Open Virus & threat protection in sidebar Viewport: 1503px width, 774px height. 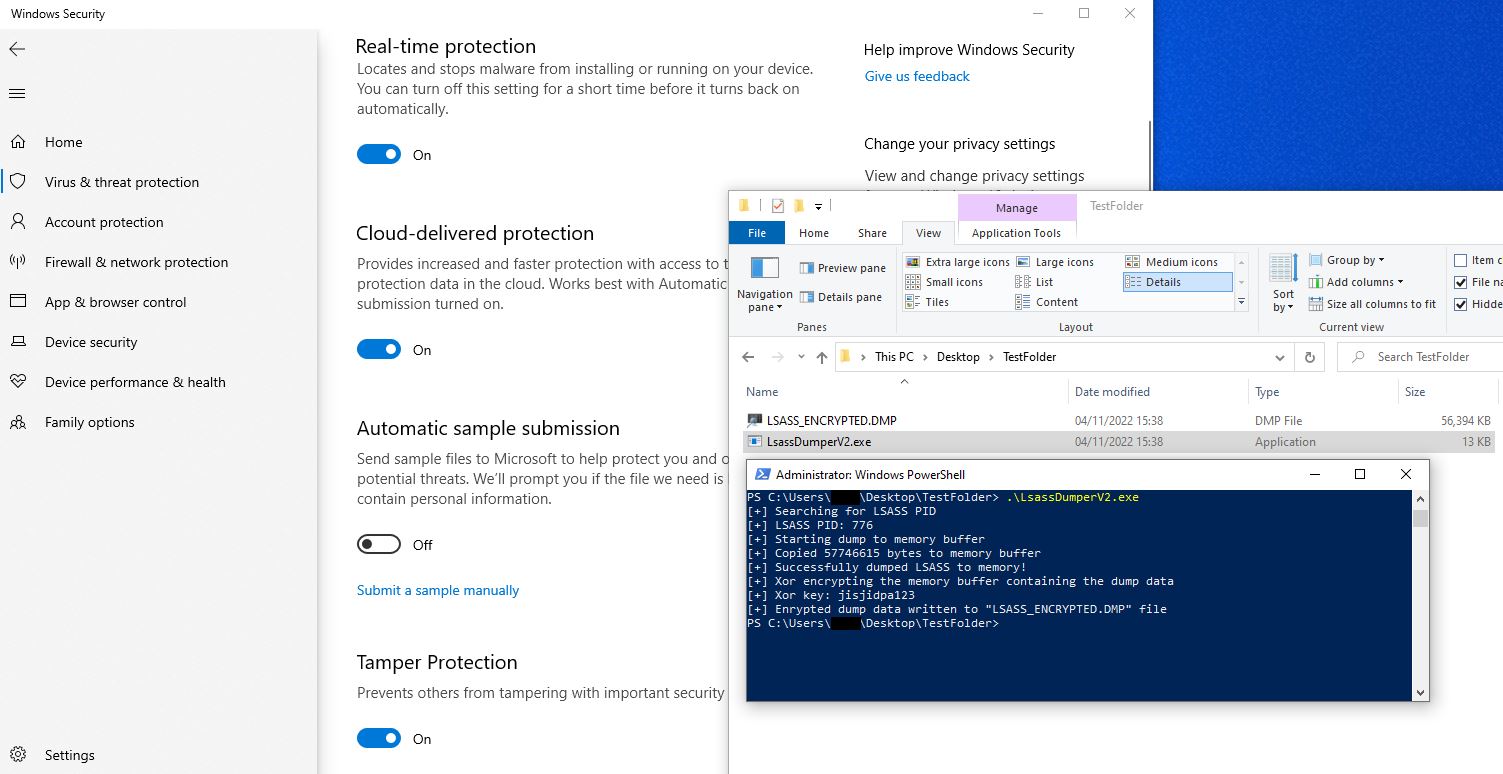pos(122,182)
